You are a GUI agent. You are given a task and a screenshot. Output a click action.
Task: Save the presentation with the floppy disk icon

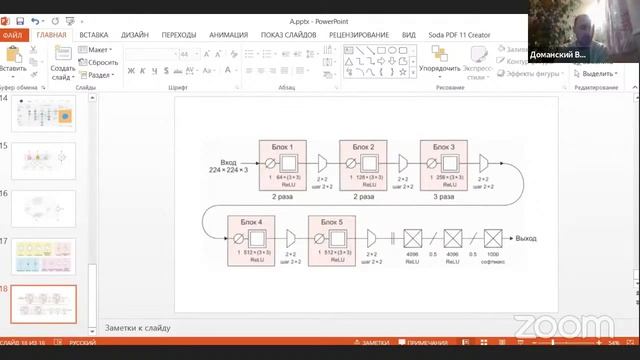coord(20,21)
